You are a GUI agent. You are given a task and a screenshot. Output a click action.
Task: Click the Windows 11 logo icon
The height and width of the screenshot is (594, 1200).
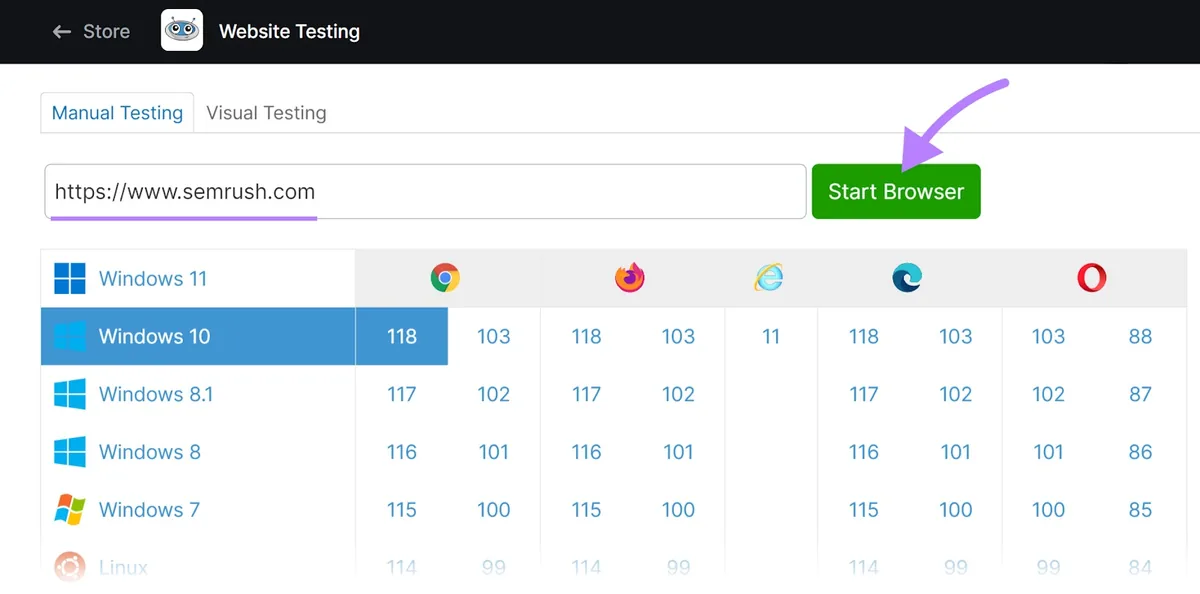[70, 279]
